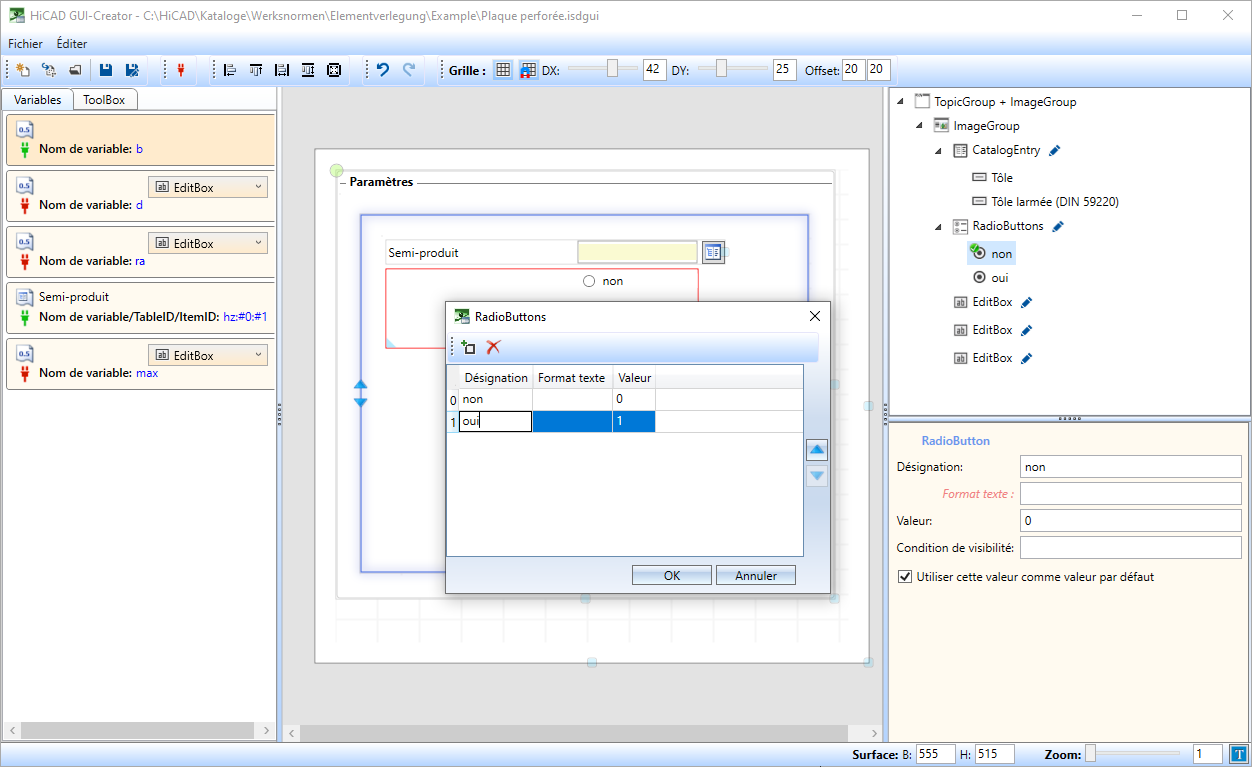Open catalog picker next to Semi-produit field
This screenshot has height=767, width=1252.
point(712,252)
